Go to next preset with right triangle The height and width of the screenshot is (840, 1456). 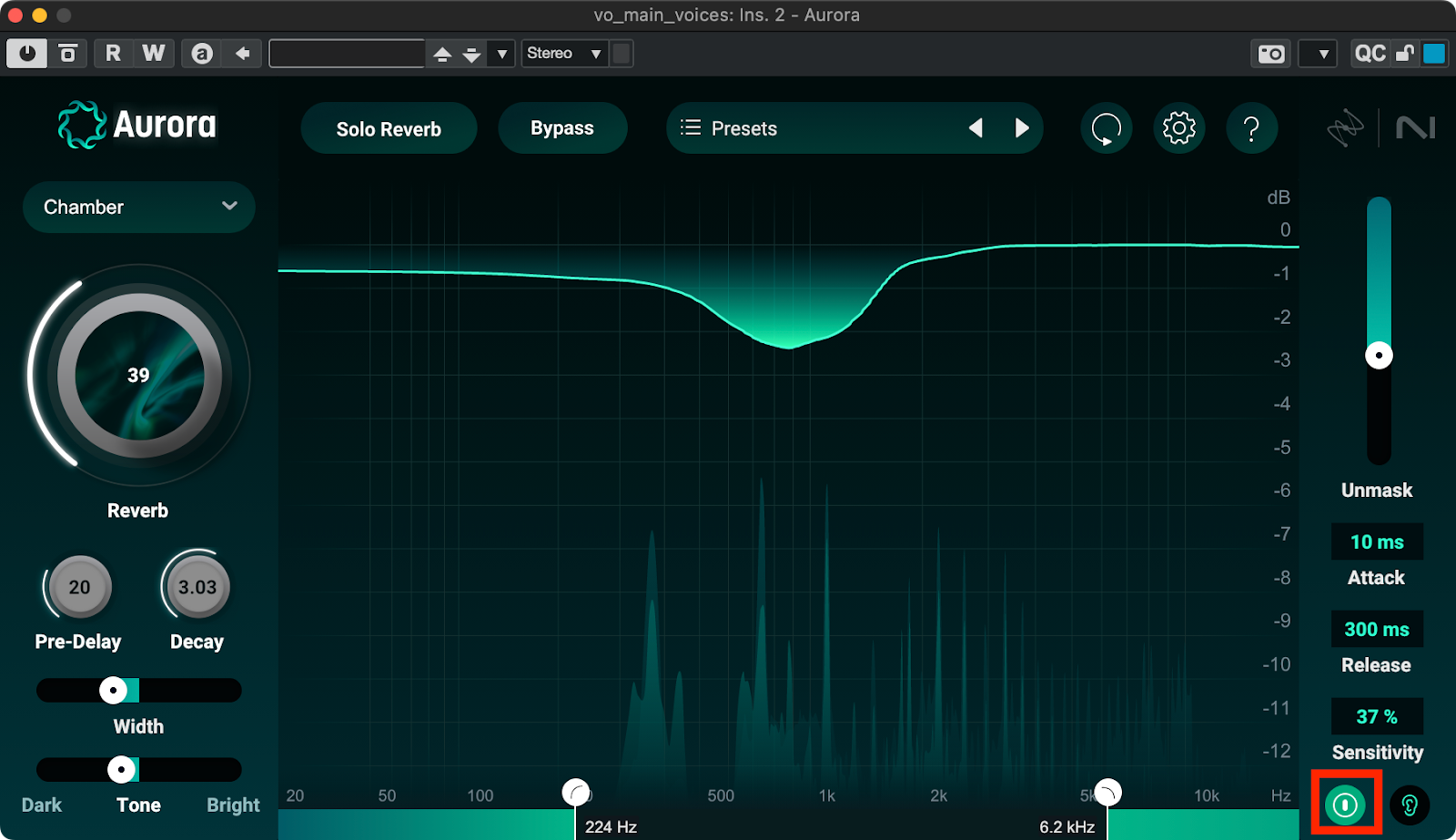1022,128
